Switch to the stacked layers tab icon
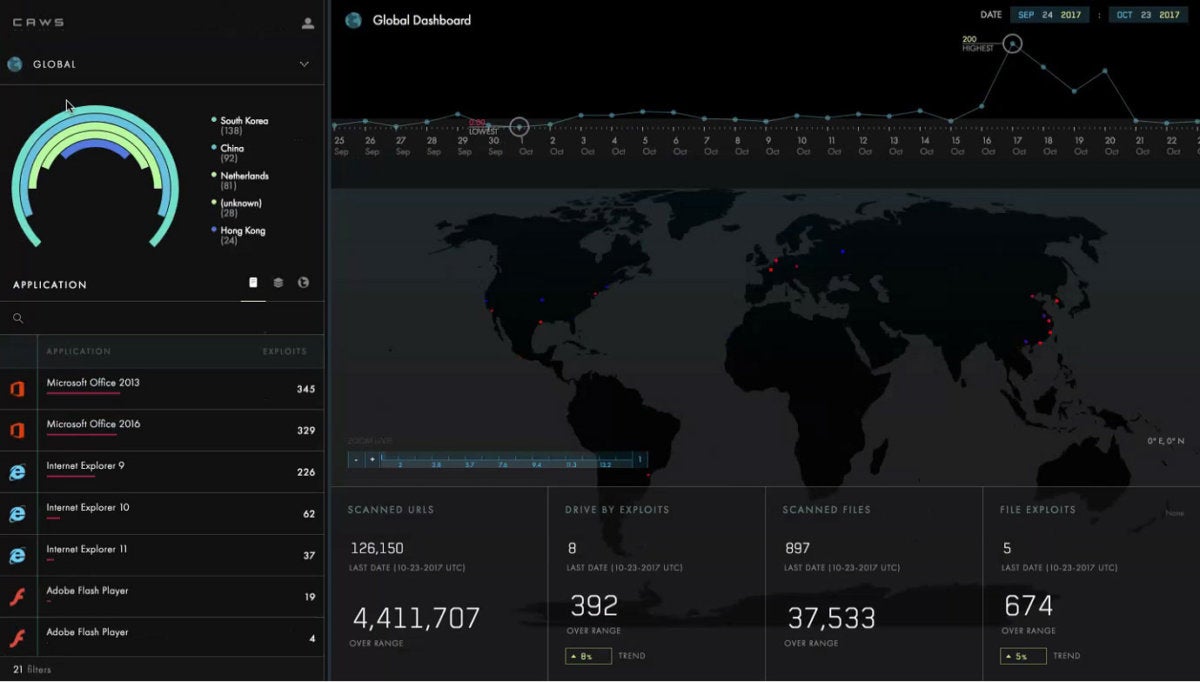This screenshot has height=682, width=1200. click(278, 283)
